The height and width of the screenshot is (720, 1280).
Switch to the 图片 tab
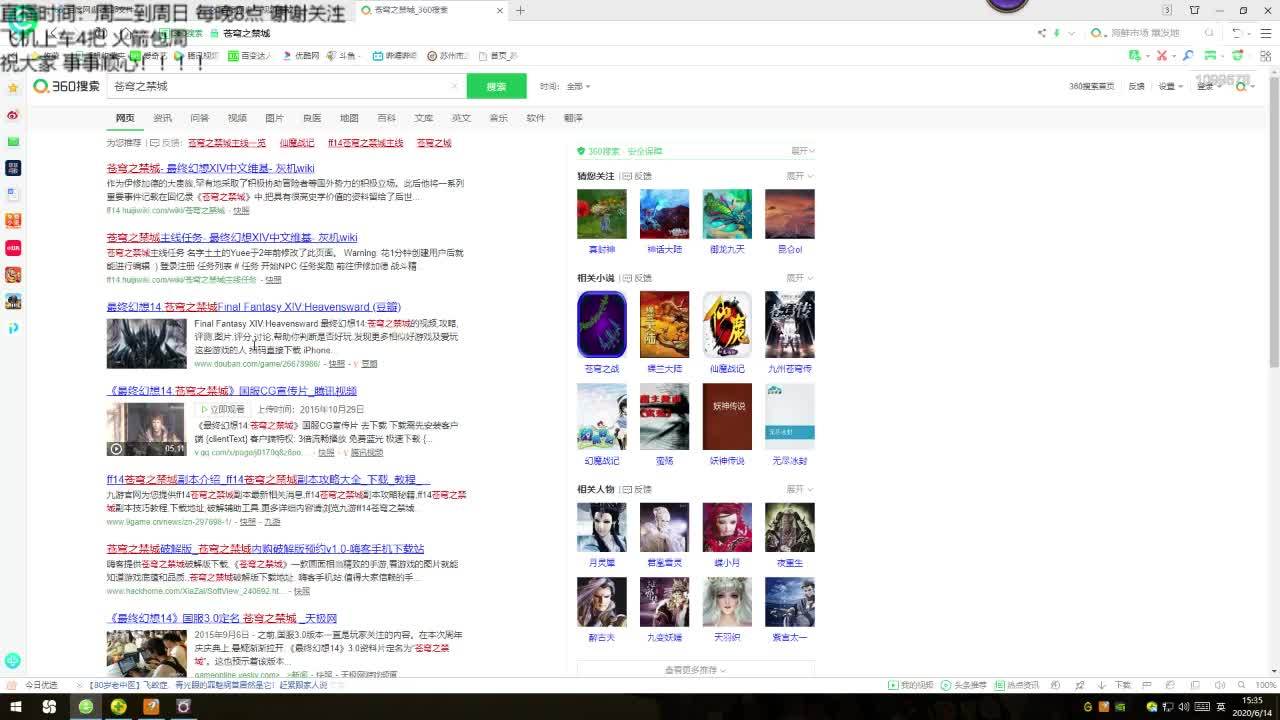[274, 118]
